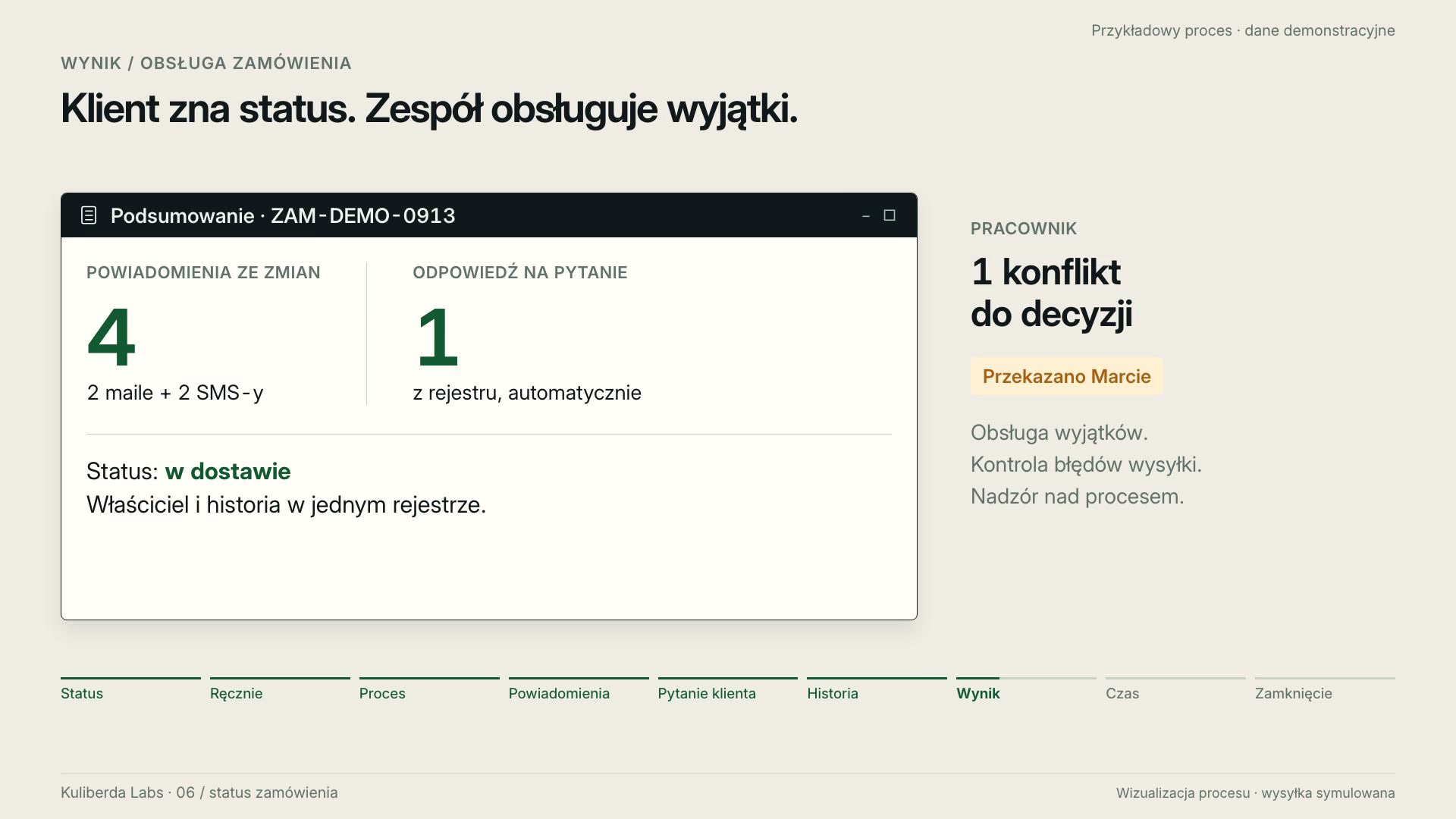Image resolution: width=1456 pixels, height=819 pixels.
Task: Open the Status step tab
Action: click(x=130, y=689)
